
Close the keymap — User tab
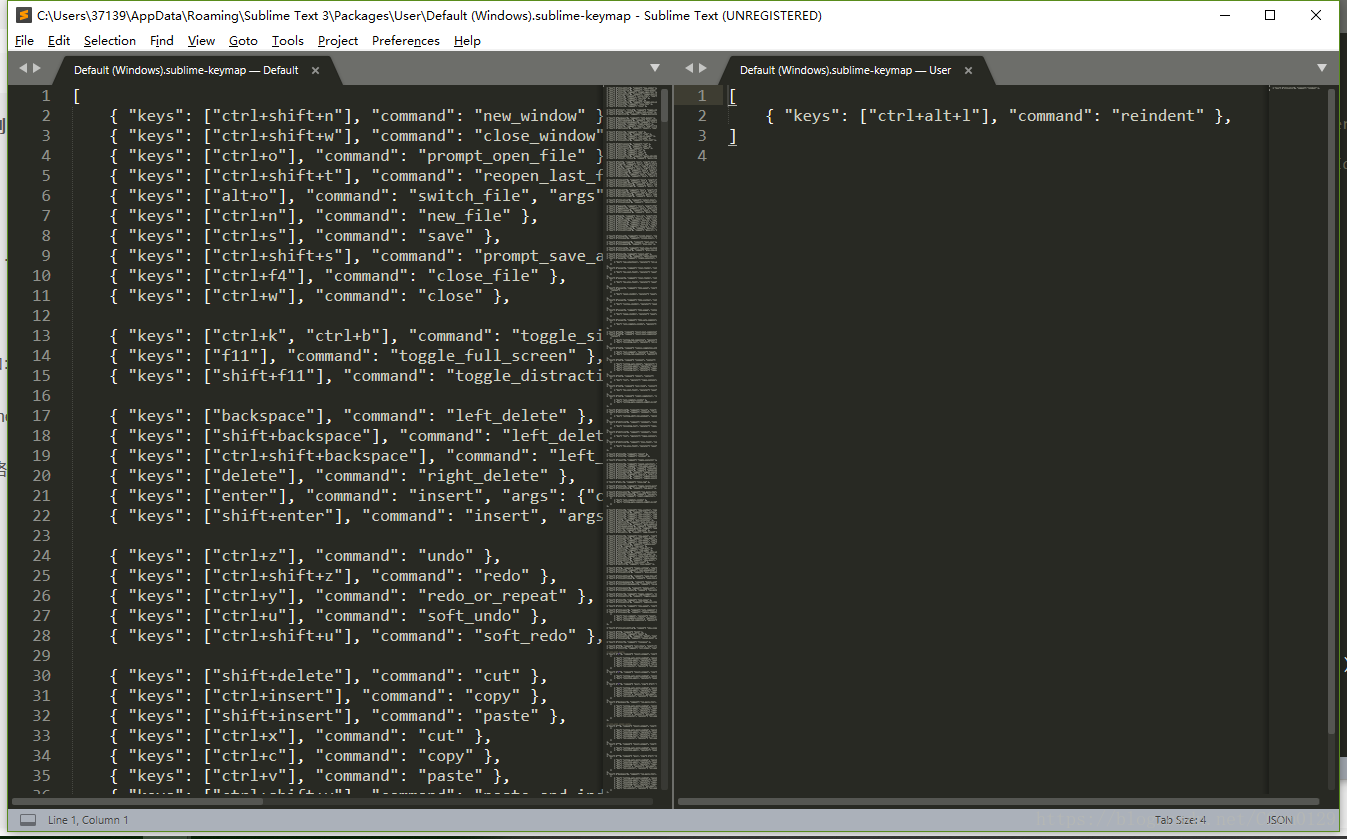[x=969, y=70]
